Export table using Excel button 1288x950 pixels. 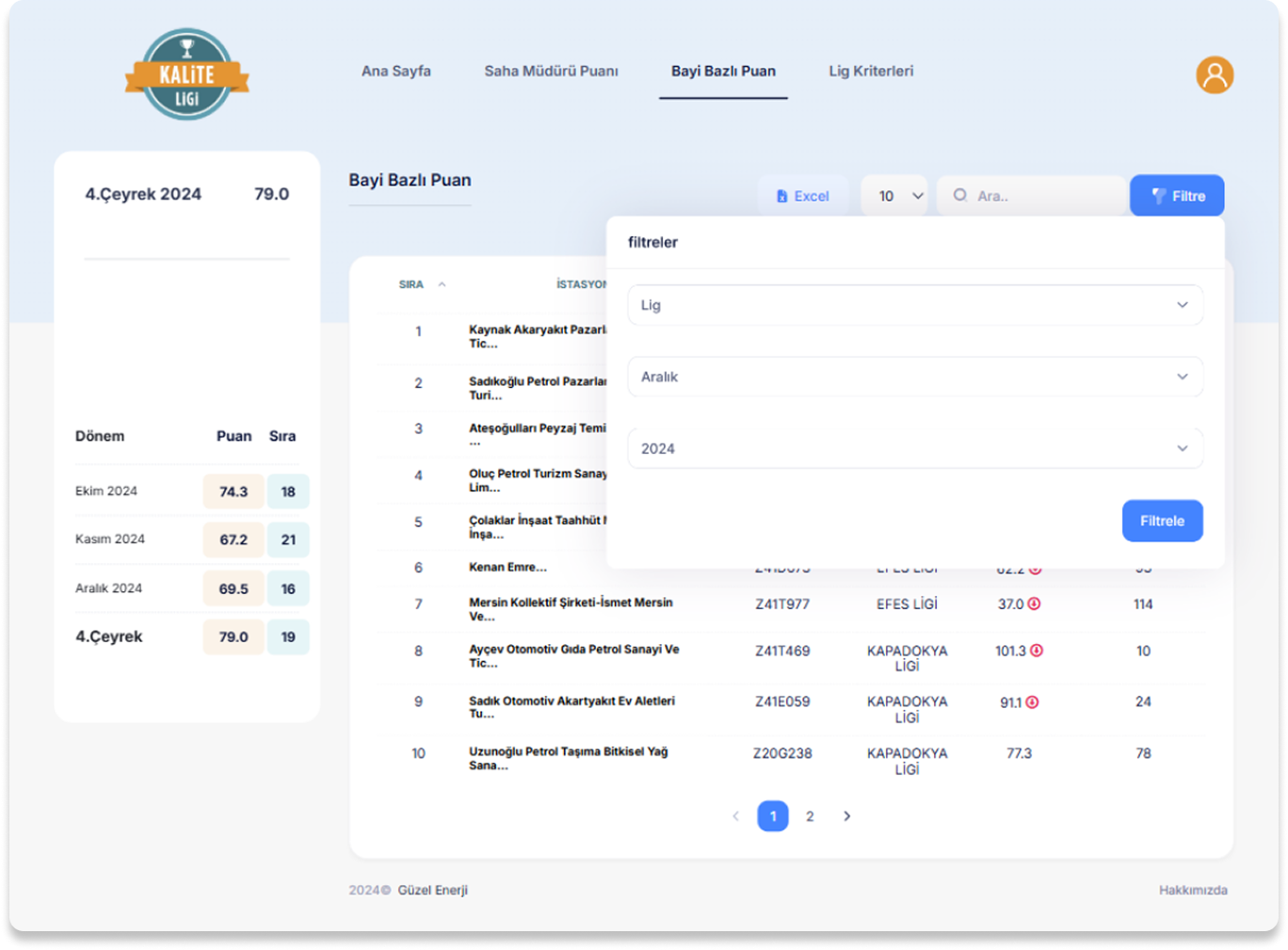coord(803,196)
